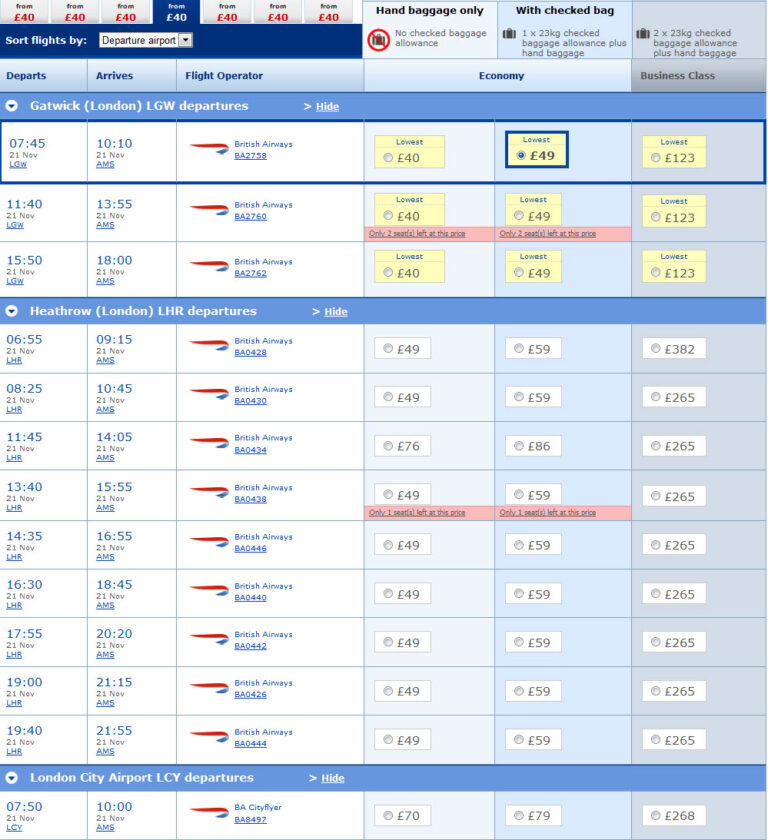
Task: Click British Airways logo for flight BA2760
Action: 209,209
